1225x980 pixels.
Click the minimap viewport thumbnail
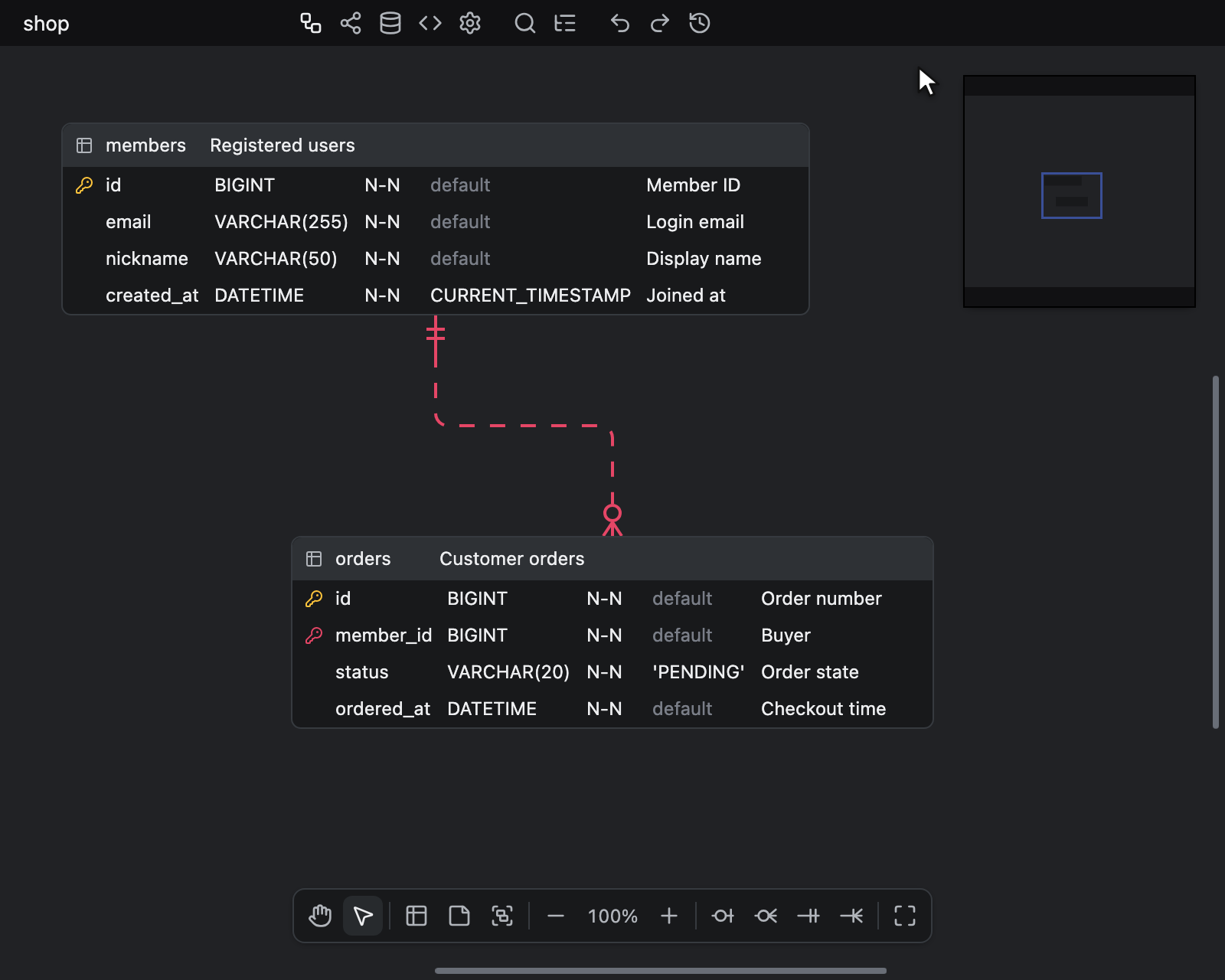pos(1072,195)
